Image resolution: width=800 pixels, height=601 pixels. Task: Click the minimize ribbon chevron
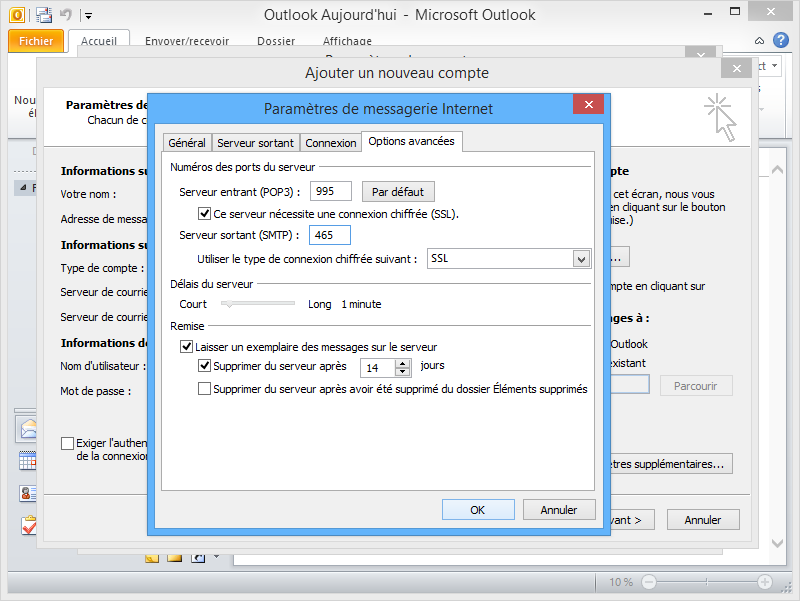[758, 41]
